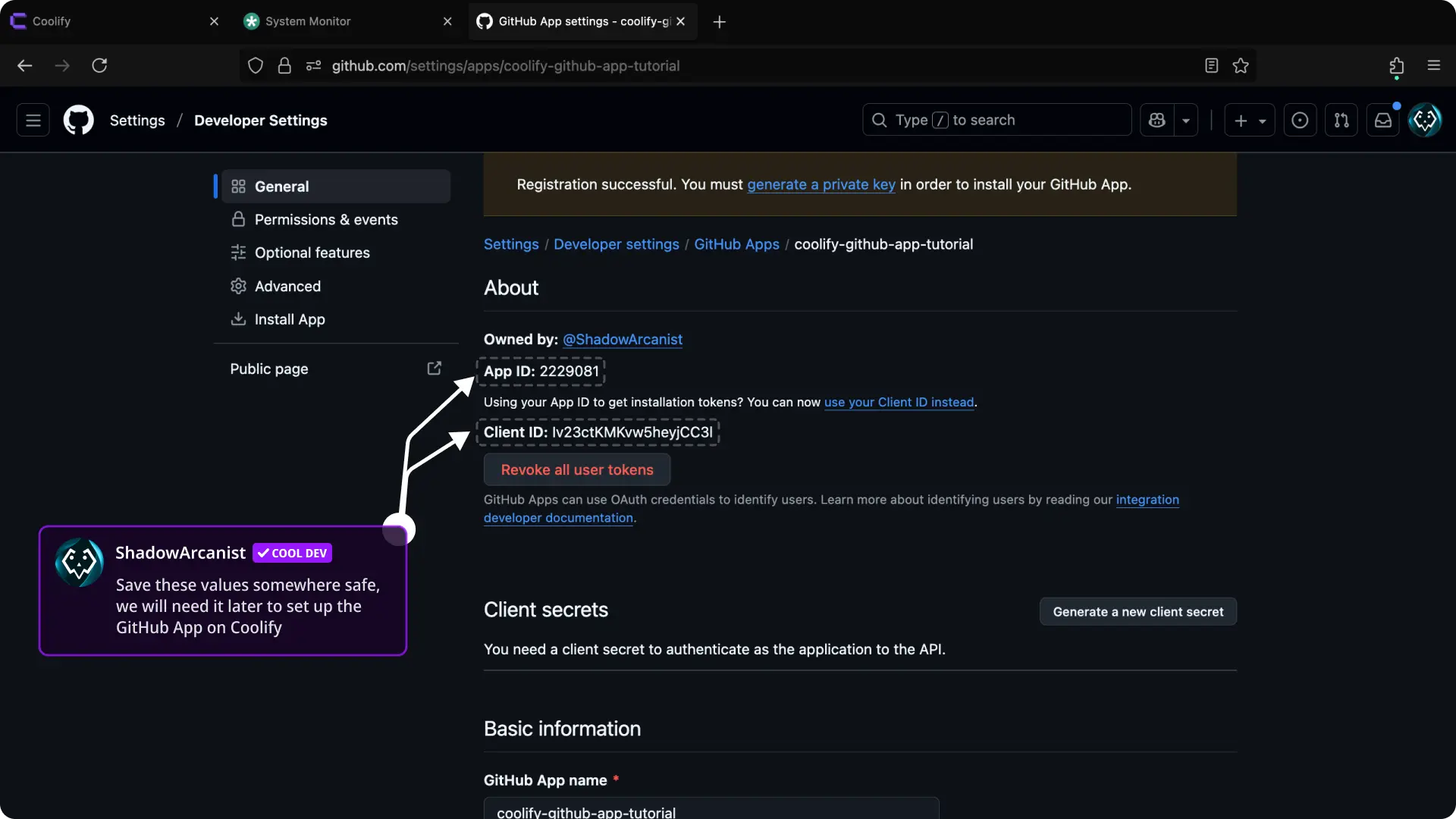The width and height of the screenshot is (1456, 819).
Task: Select Install App in sidebar
Action: click(x=290, y=319)
